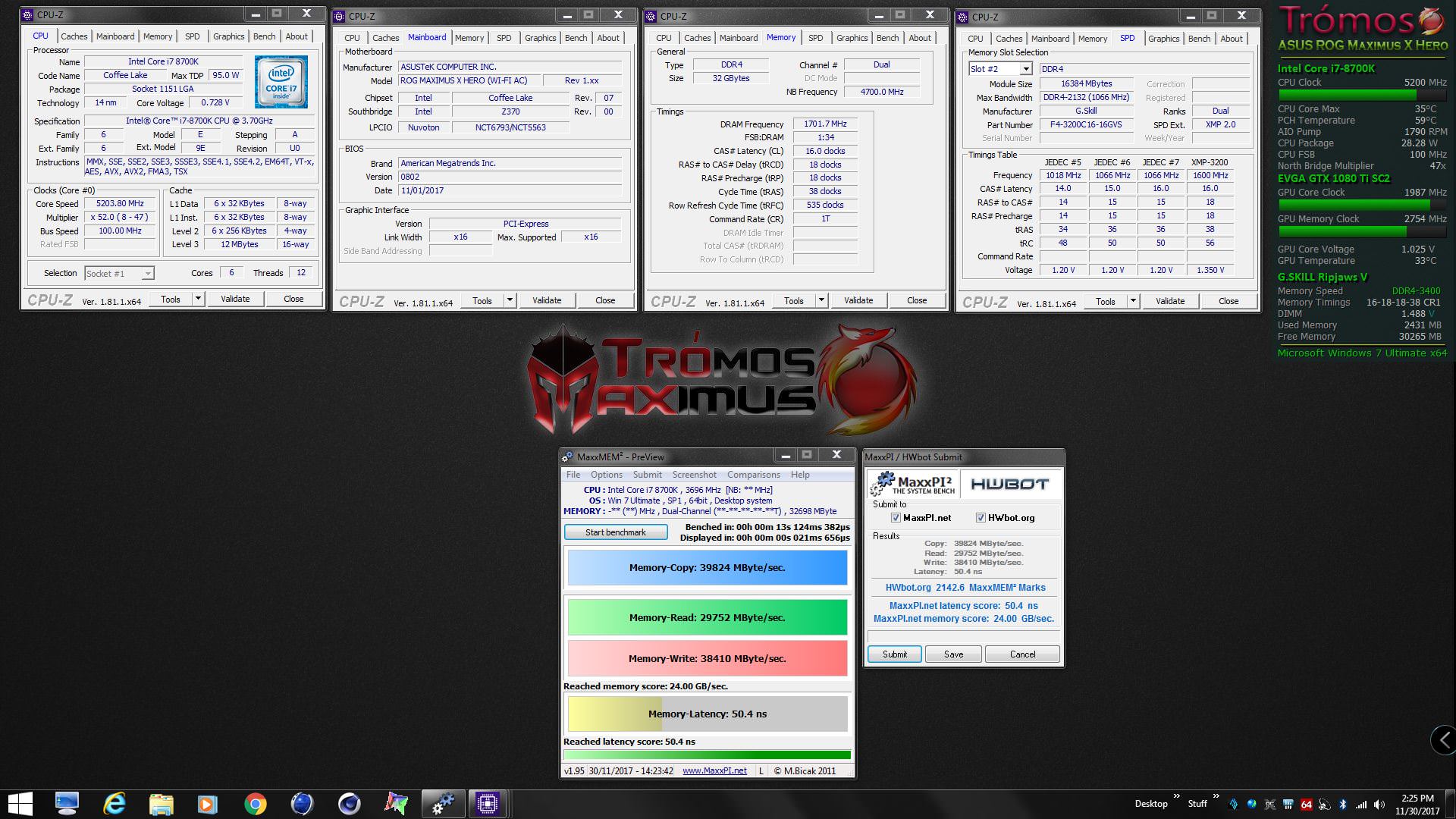The height and width of the screenshot is (819, 1456).
Task: Open the Comparisons menu in MaxxMEM
Action: tap(754, 475)
